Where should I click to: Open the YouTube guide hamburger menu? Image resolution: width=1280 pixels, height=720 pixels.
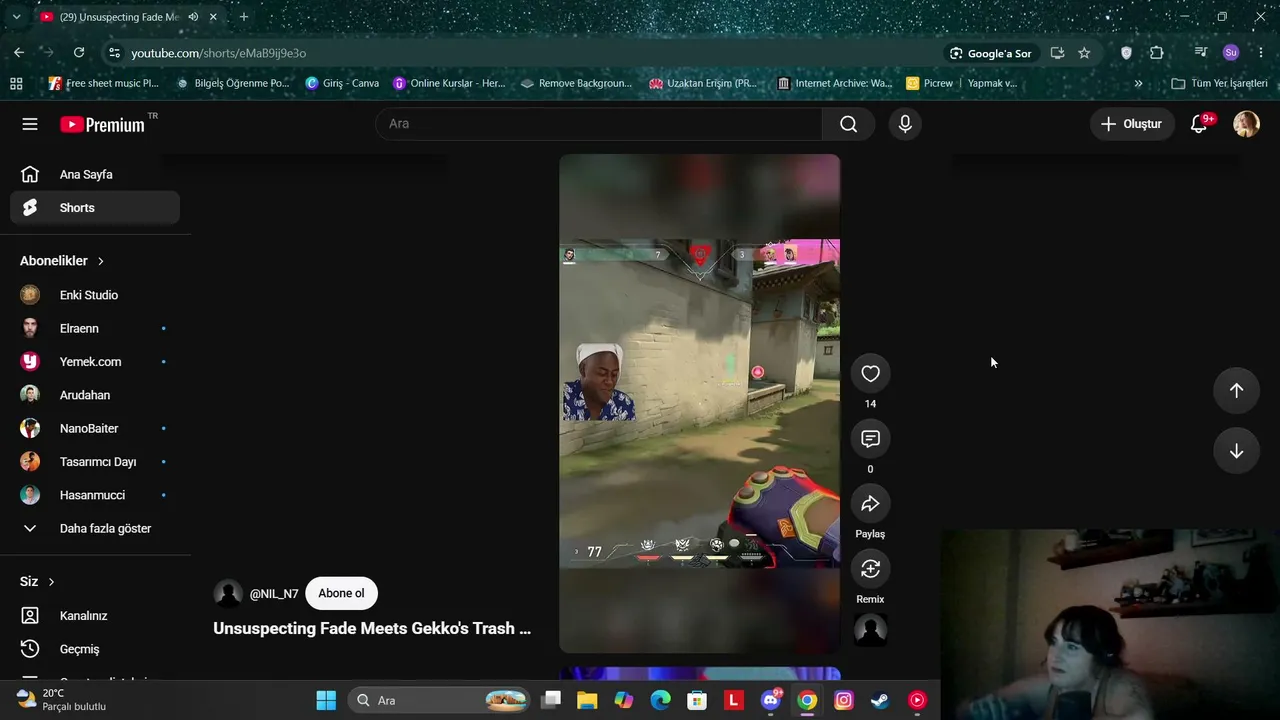point(30,124)
